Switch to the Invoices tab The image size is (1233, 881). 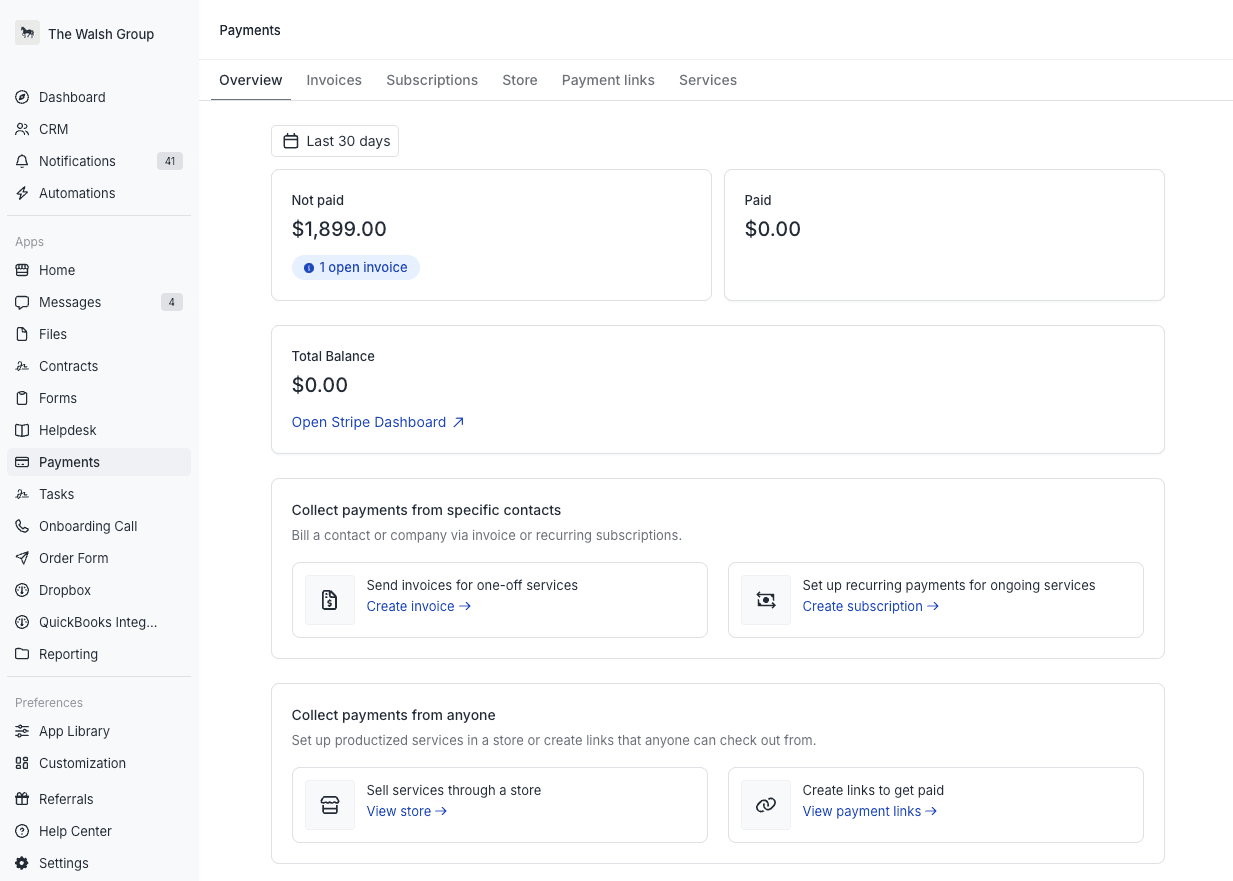tap(334, 80)
